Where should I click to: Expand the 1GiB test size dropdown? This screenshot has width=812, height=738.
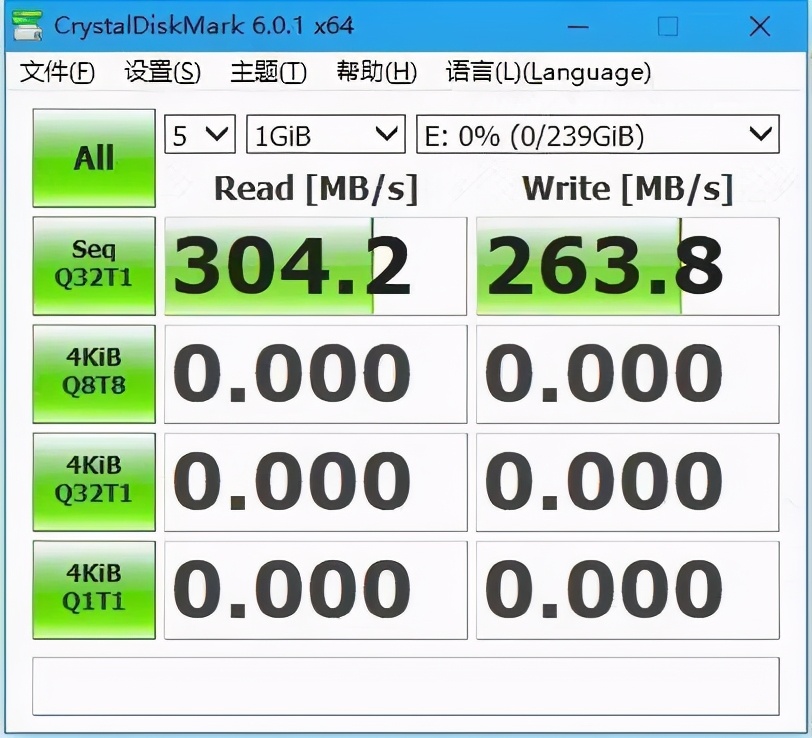[326, 134]
